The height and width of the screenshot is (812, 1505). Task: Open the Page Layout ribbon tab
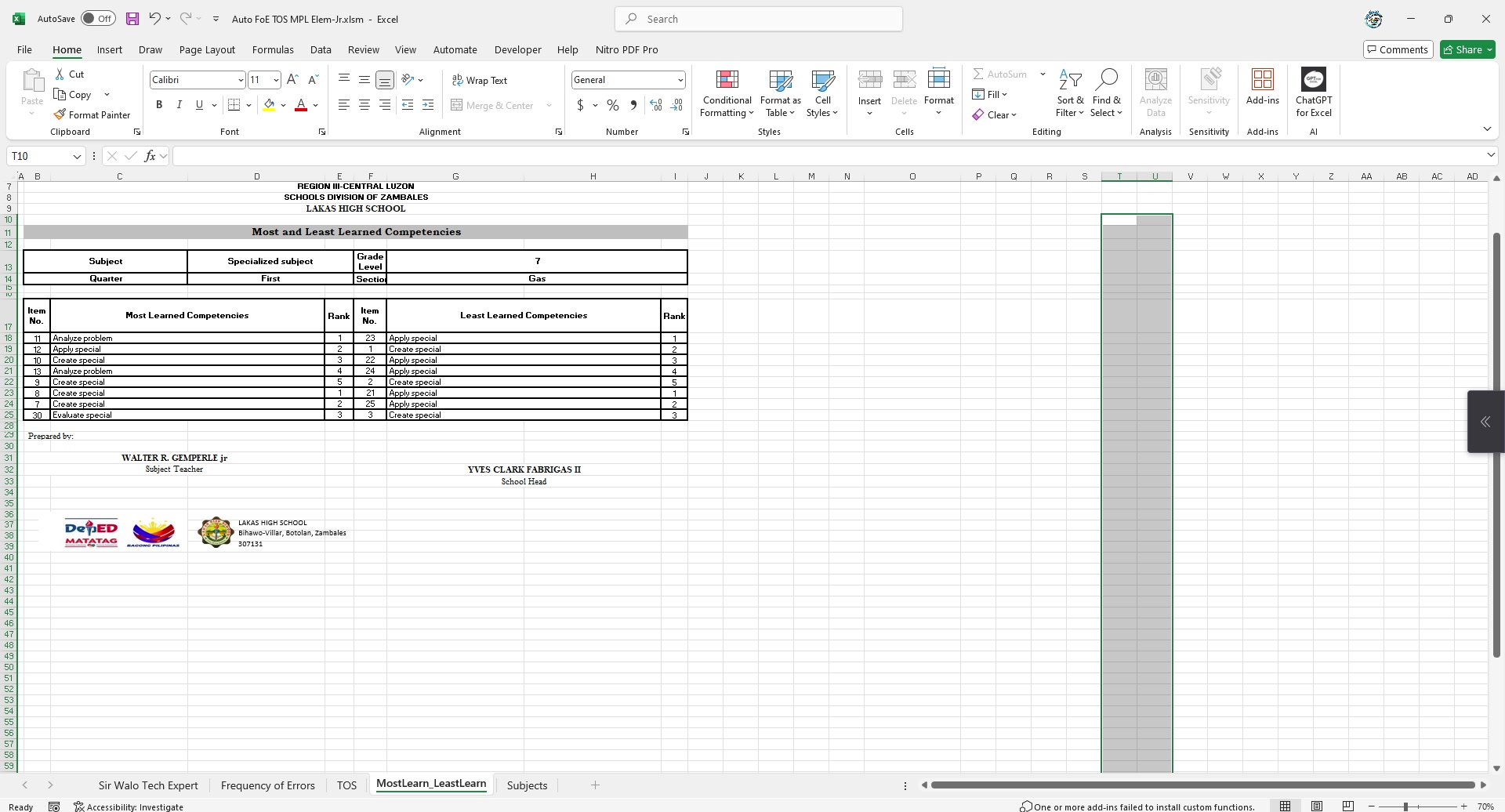click(207, 49)
